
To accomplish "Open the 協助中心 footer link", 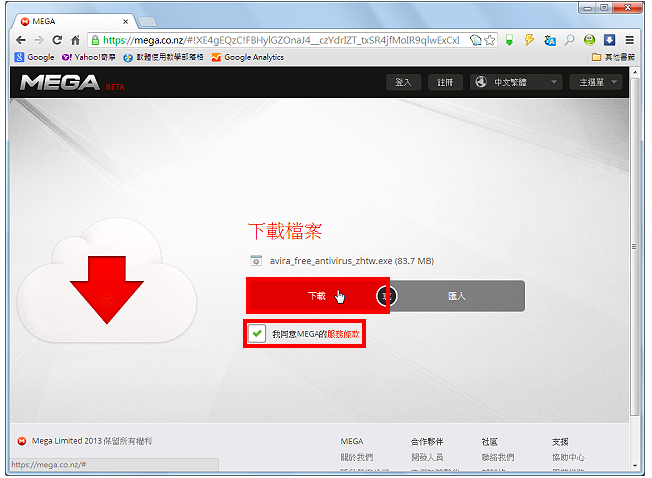I will 568,457.
